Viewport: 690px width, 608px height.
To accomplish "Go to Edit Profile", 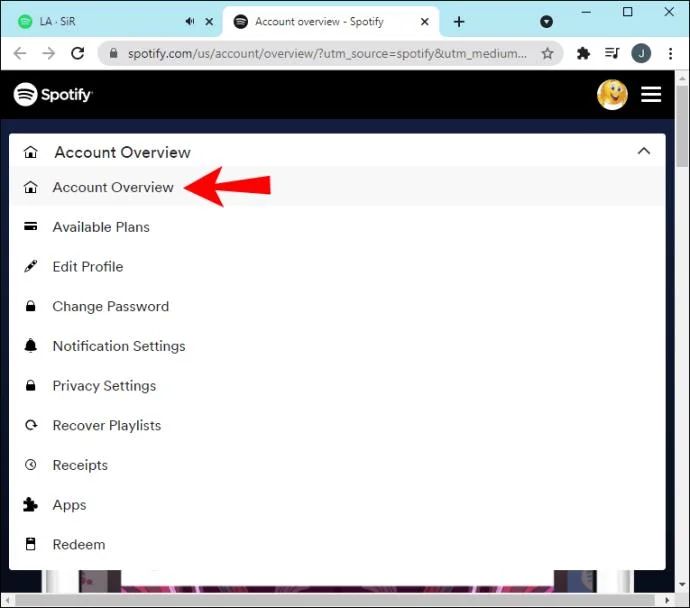I will pos(88,267).
